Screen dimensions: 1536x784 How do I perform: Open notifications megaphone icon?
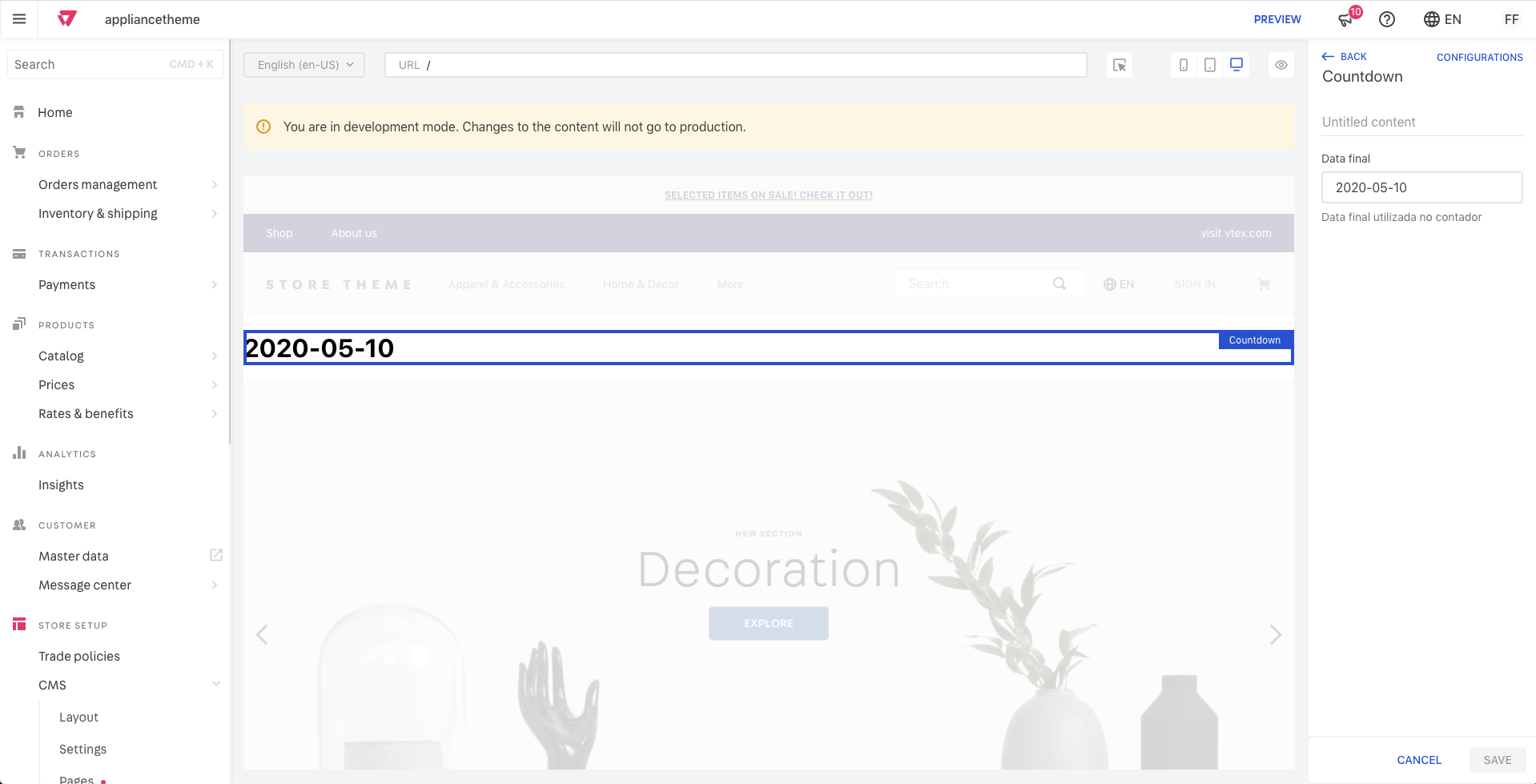click(x=1346, y=19)
